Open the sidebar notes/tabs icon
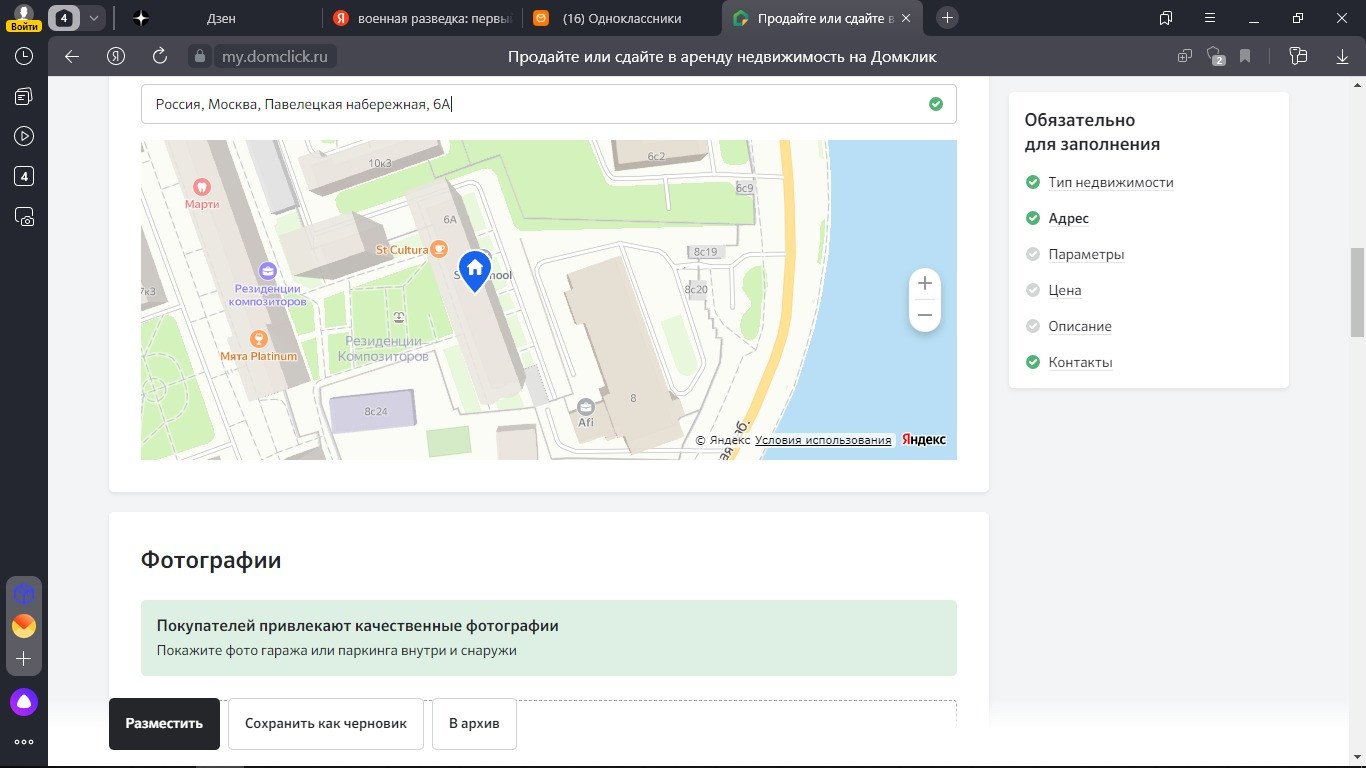This screenshot has width=1366, height=768. [24, 97]
